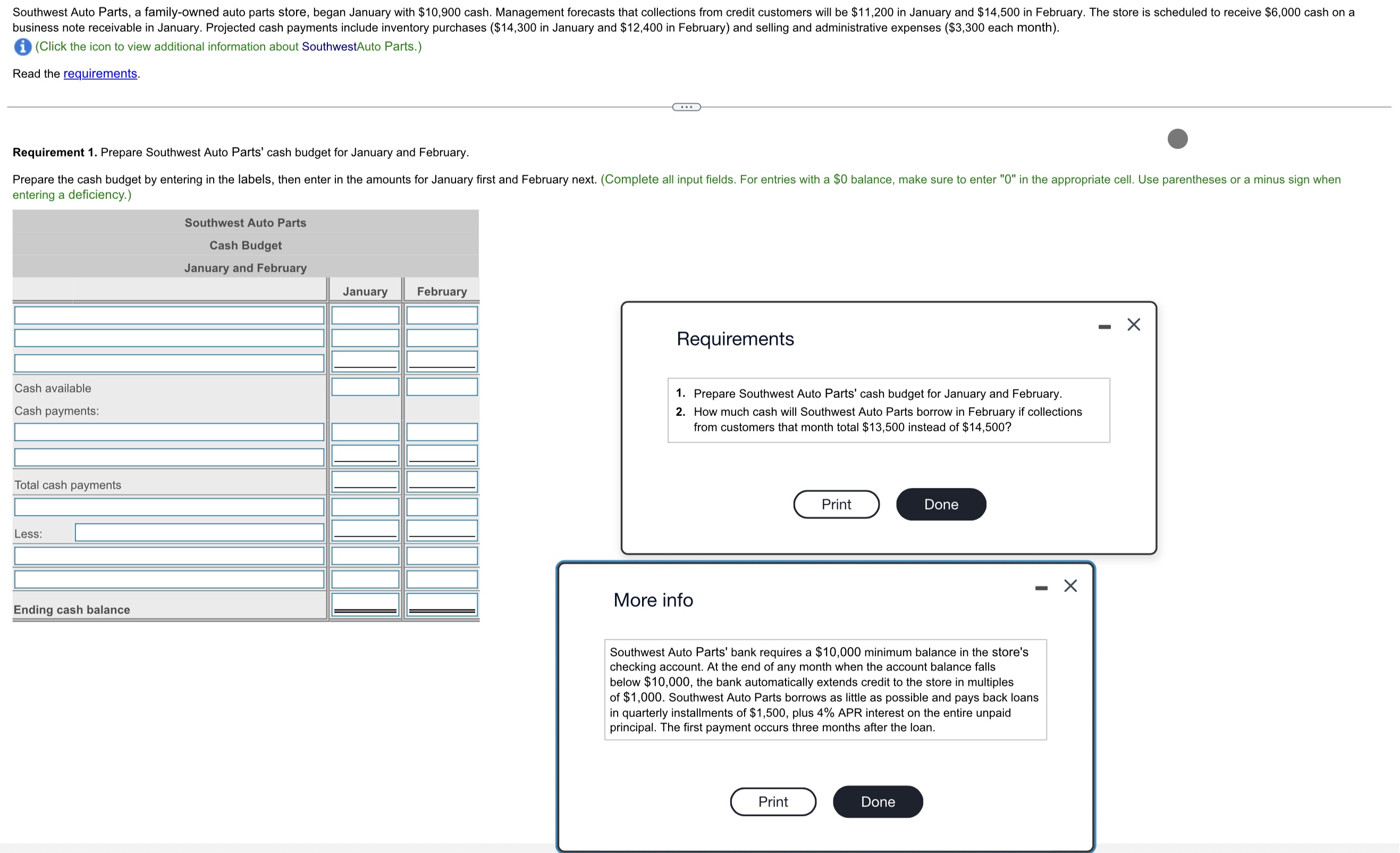Select first label field of cash budget
This screenshot has height=853, width=1400.
pyautogui.click(x=170, y=315)
